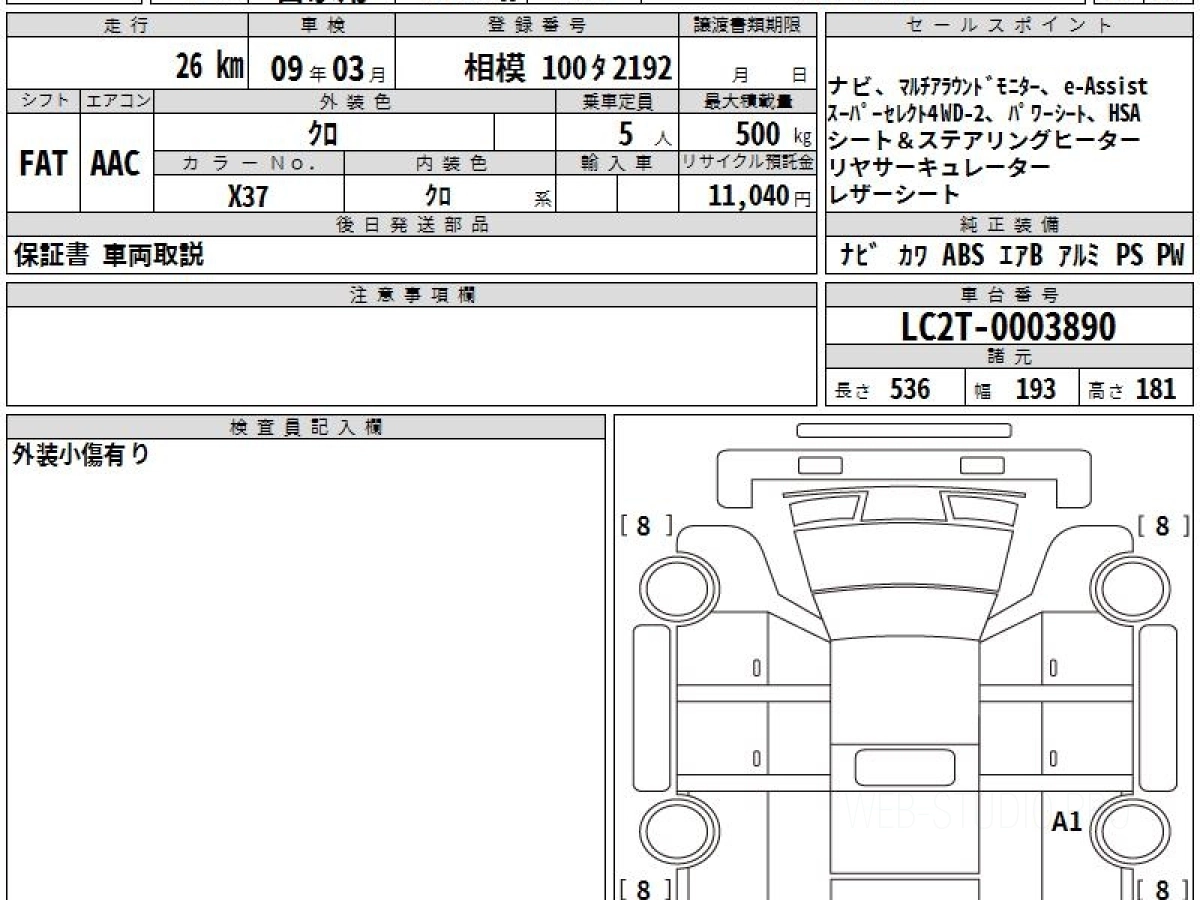Select "PW" in genuine equipment row
This screenshot has width=1200, height=900.
click(1170, 255)
